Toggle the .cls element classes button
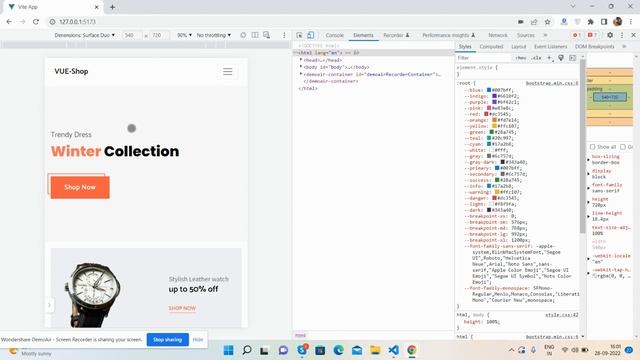640x360 pixels. point(536,58)
